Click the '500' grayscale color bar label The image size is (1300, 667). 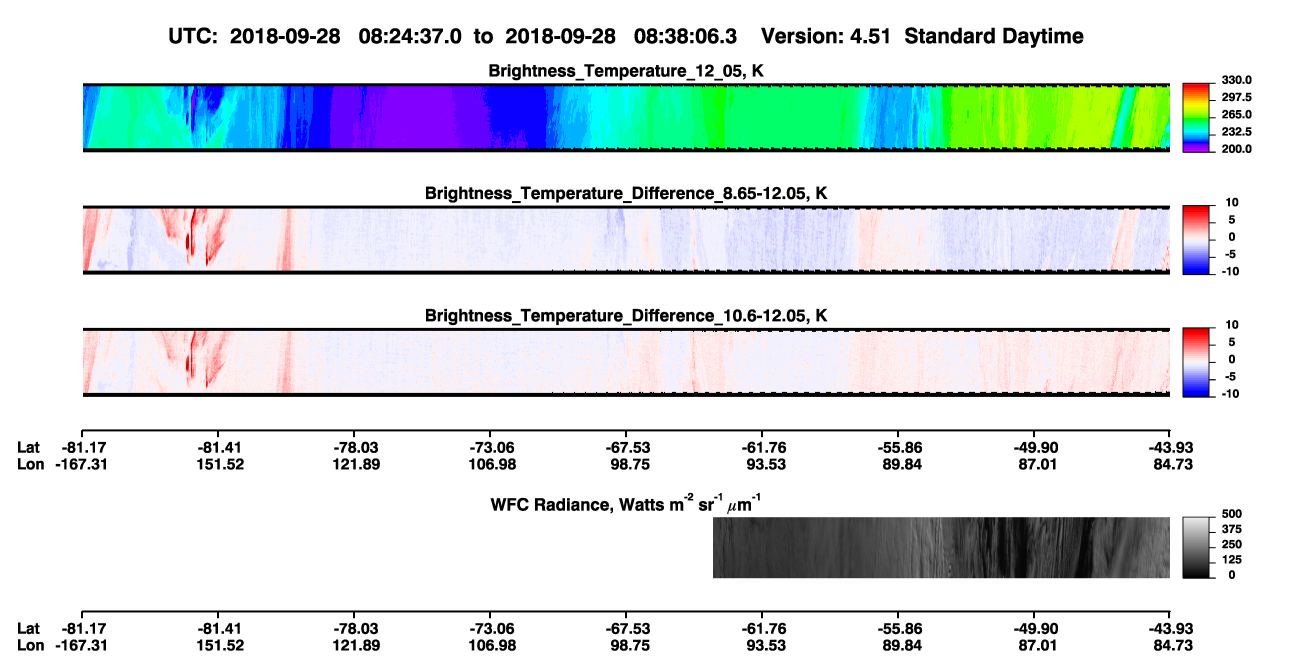pyautogui.click(x=1232, y=514)
